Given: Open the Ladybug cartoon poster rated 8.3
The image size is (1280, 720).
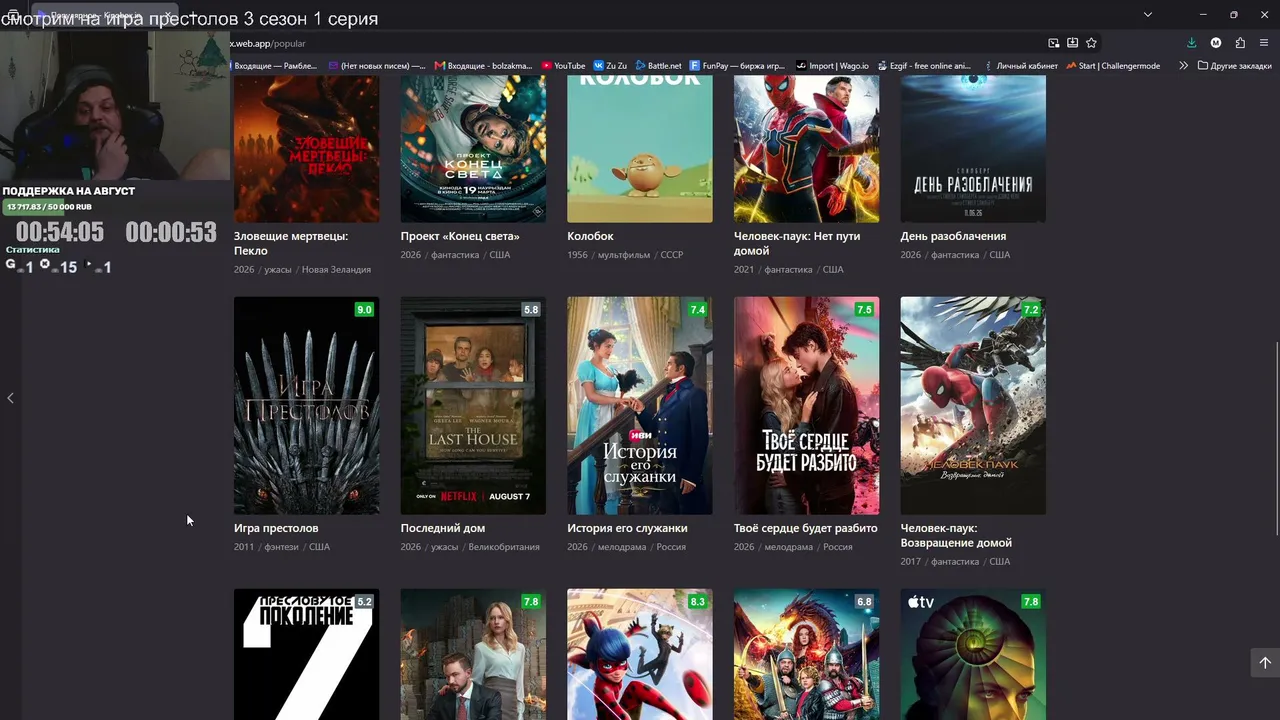Looking at the screenshot, I should pyautogui.click(x=640, y=654).
